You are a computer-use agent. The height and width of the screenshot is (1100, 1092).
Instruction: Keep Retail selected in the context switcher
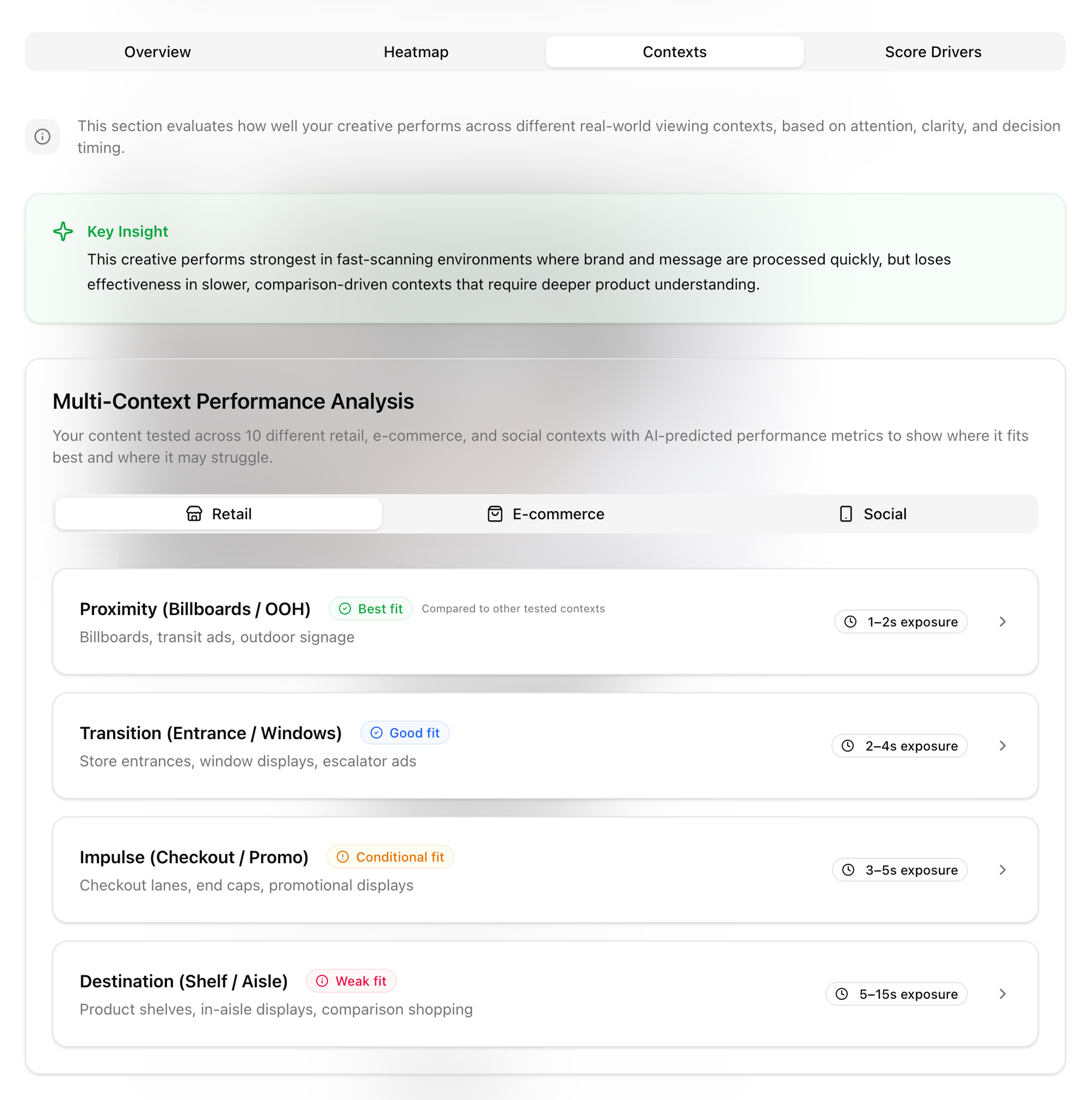tap(219, 514)
